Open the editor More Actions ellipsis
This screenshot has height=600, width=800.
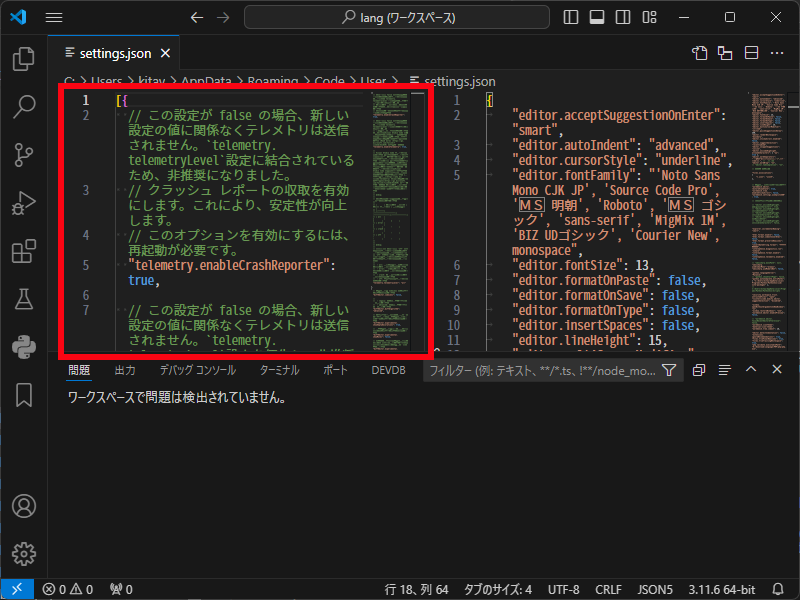point(777,53)
